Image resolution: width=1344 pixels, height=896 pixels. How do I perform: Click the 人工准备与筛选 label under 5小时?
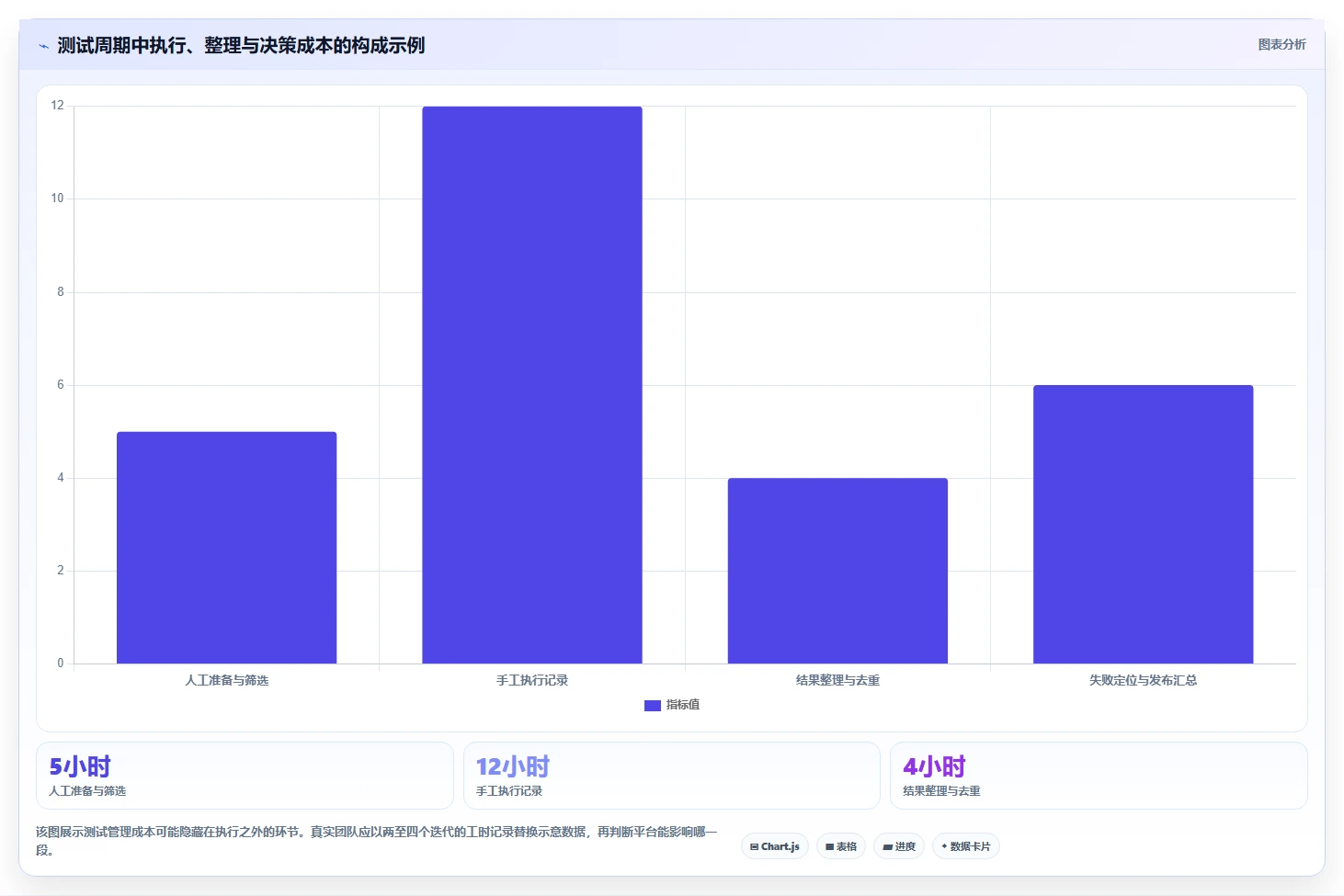[x=87, y=791]
